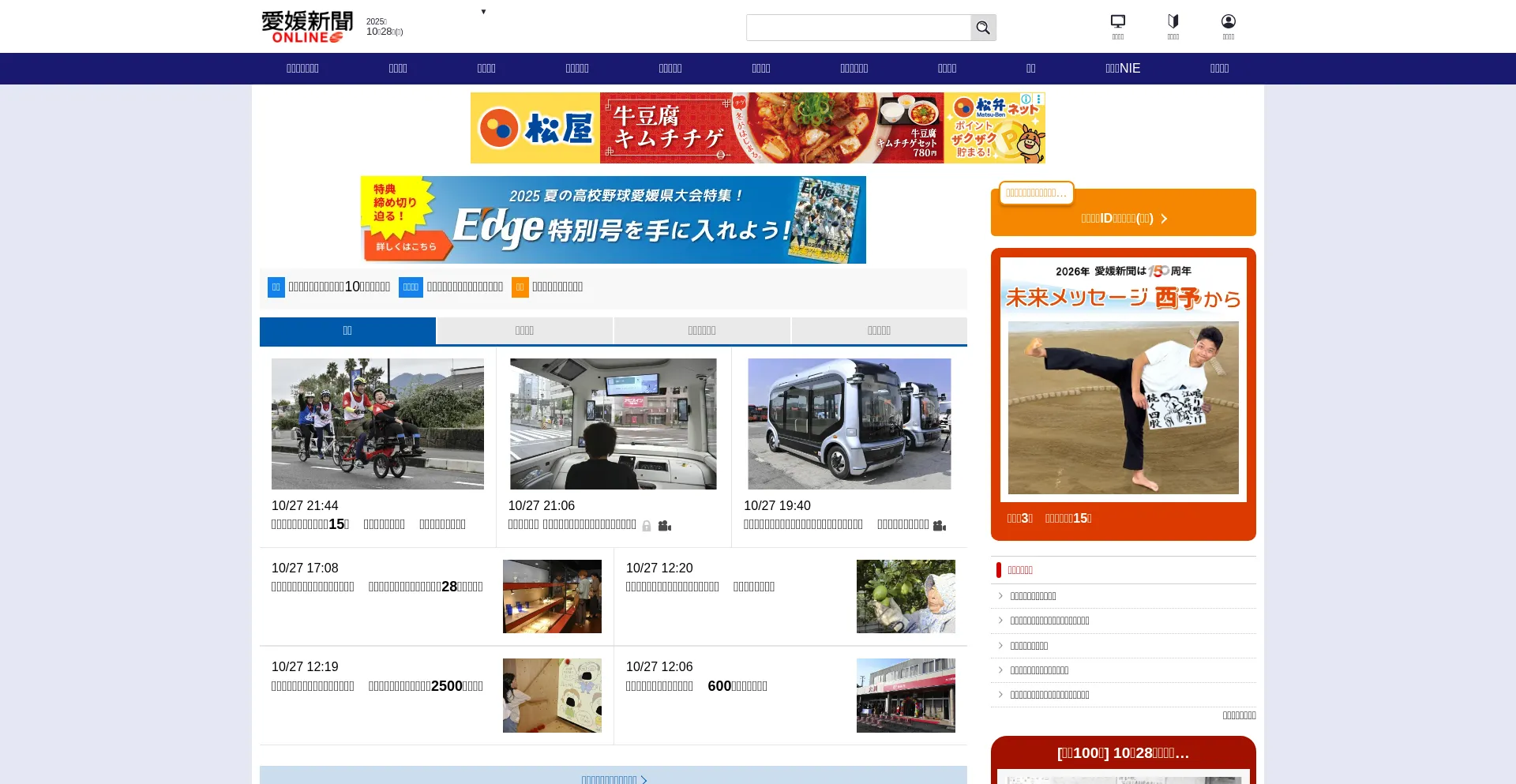Open the red card heading containing 100
The width and height of the screenshot is (1516, 784).
[1124, 753]
